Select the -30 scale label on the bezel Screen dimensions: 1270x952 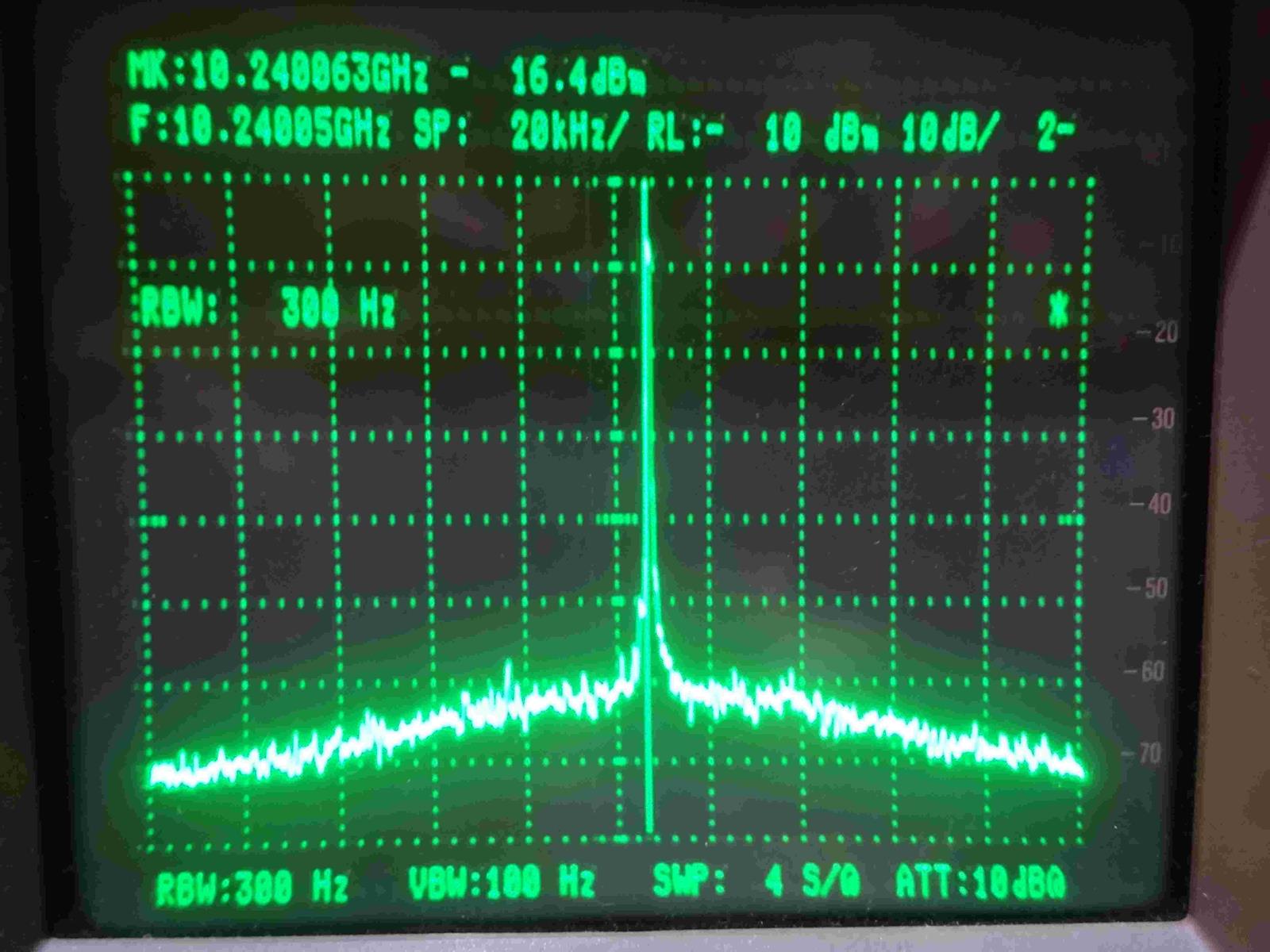click(x=1154, y=418)
